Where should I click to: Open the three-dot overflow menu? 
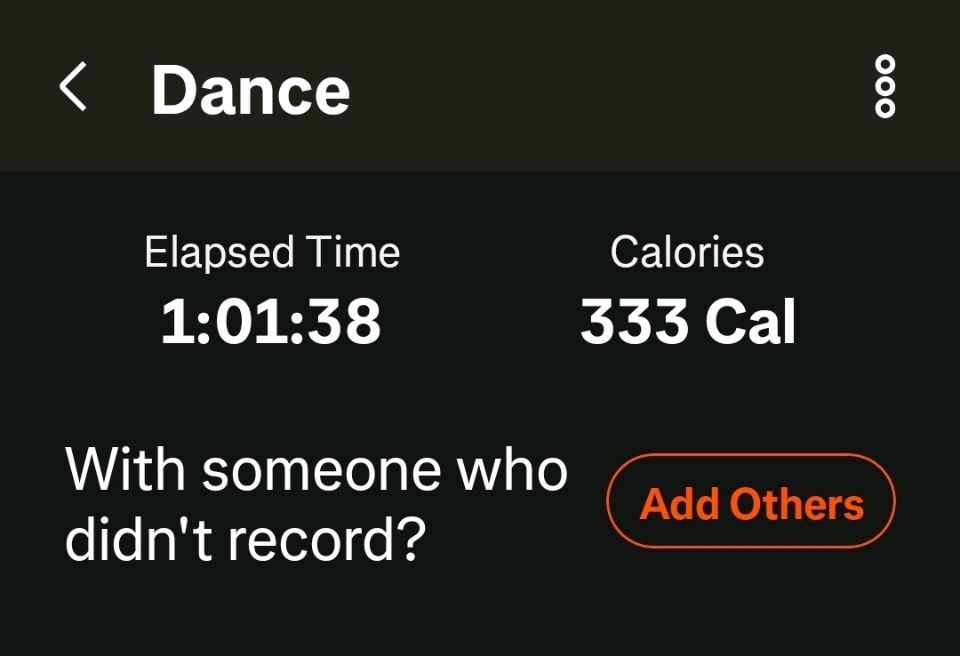pos(885,87)
